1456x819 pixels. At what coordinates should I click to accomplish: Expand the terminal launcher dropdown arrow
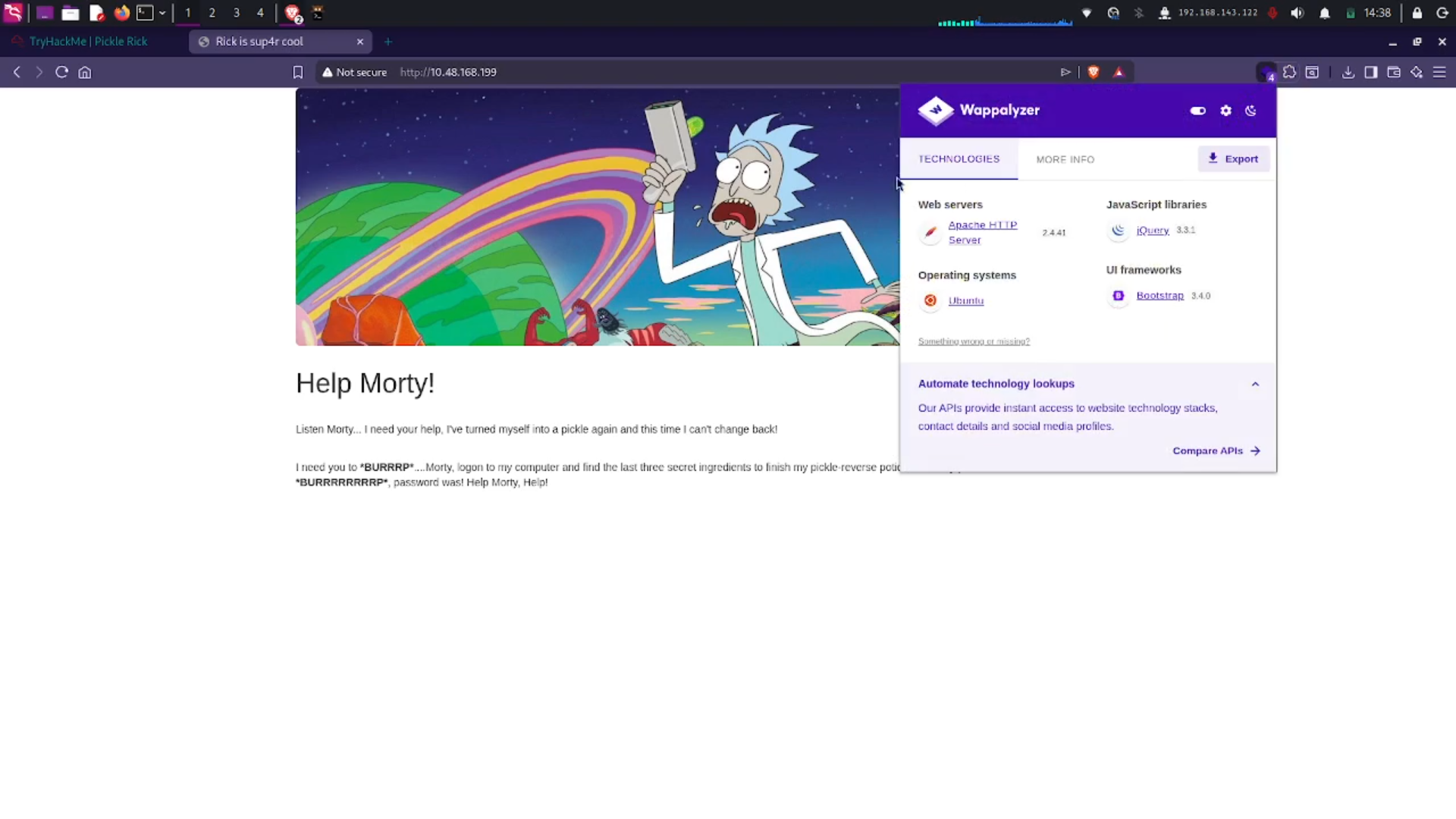pyautogui.click(x=162, y=13)
